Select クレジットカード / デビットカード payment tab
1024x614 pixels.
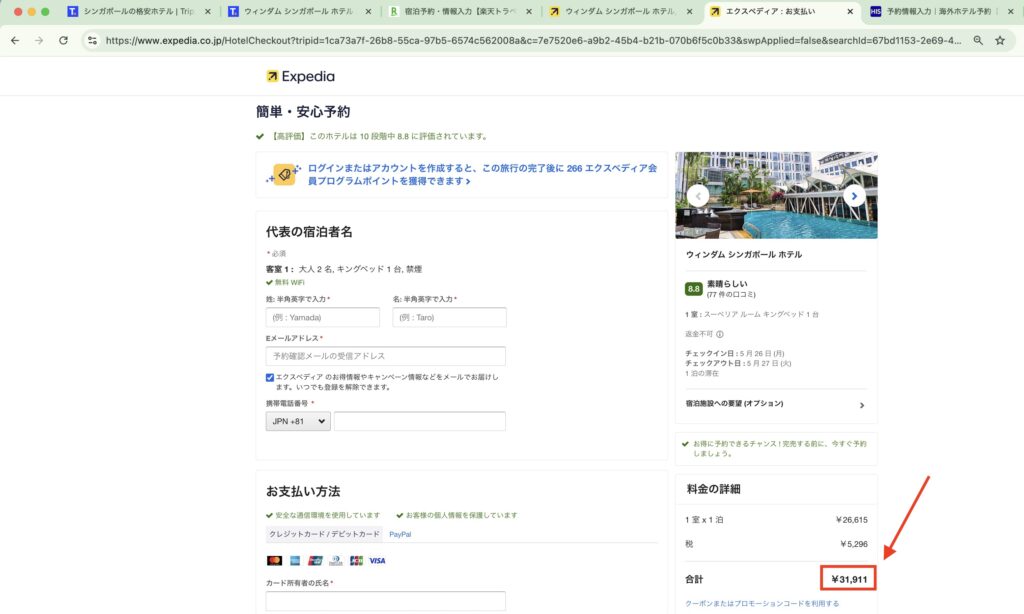coord(324,534)
